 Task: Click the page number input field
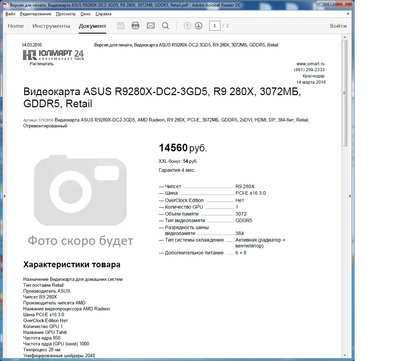(x=215, y=26)
